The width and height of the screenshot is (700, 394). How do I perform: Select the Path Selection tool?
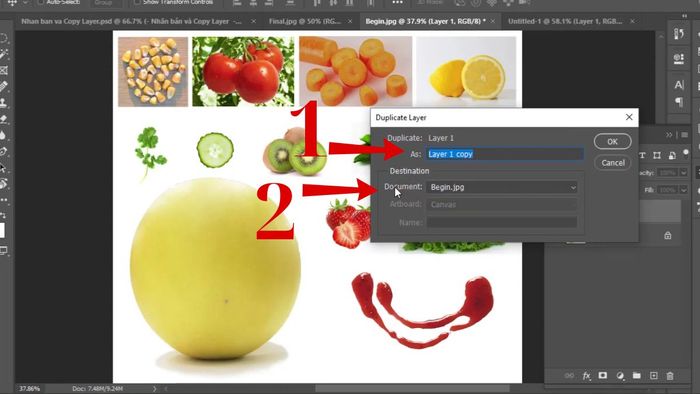coord(4,168)
